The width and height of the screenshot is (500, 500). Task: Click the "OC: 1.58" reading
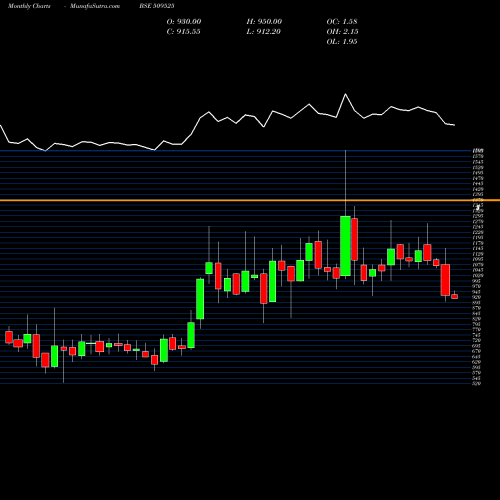(342, 22)
